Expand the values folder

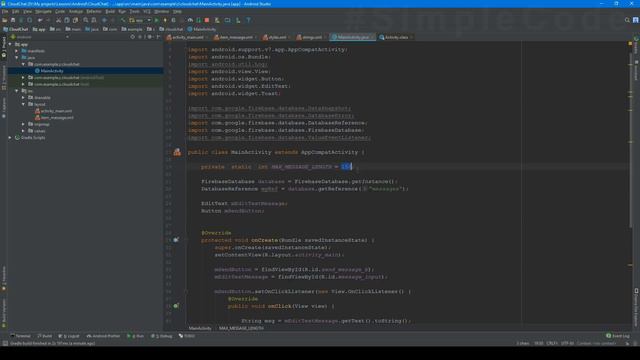(x=23, y=131)
